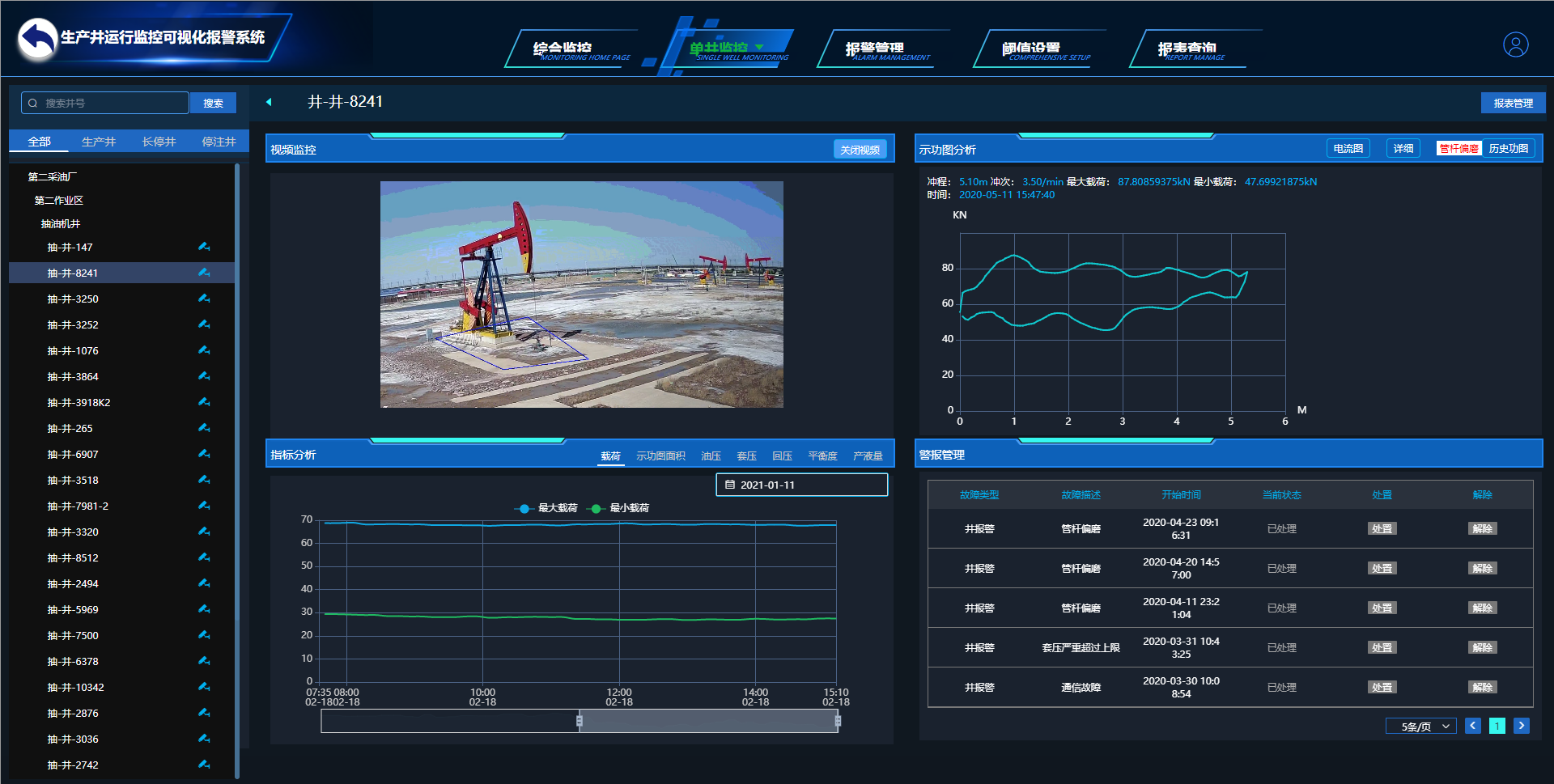Collapse the 第二采油厂 tree node
Image resolution: width=1554 pixels, height=784 pixels.
(x=53, y=176)
